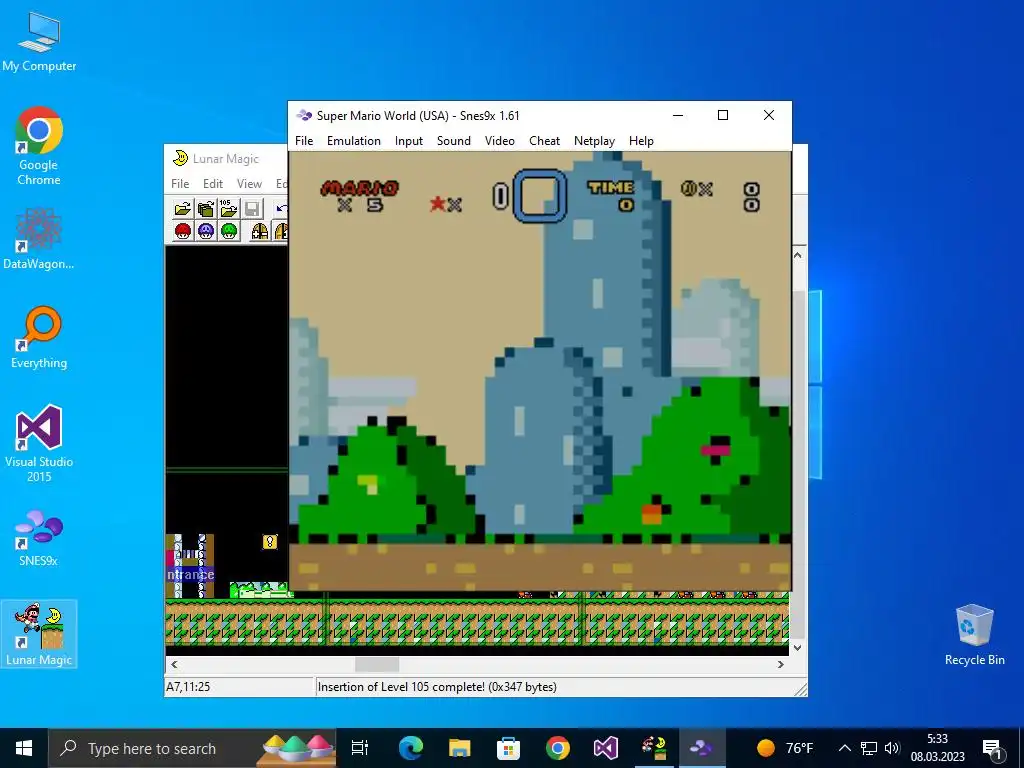Viewport: 1024px width, 768px height.
Task: Select the DataWagon desktop shortcut
Action: pos(39,238)
